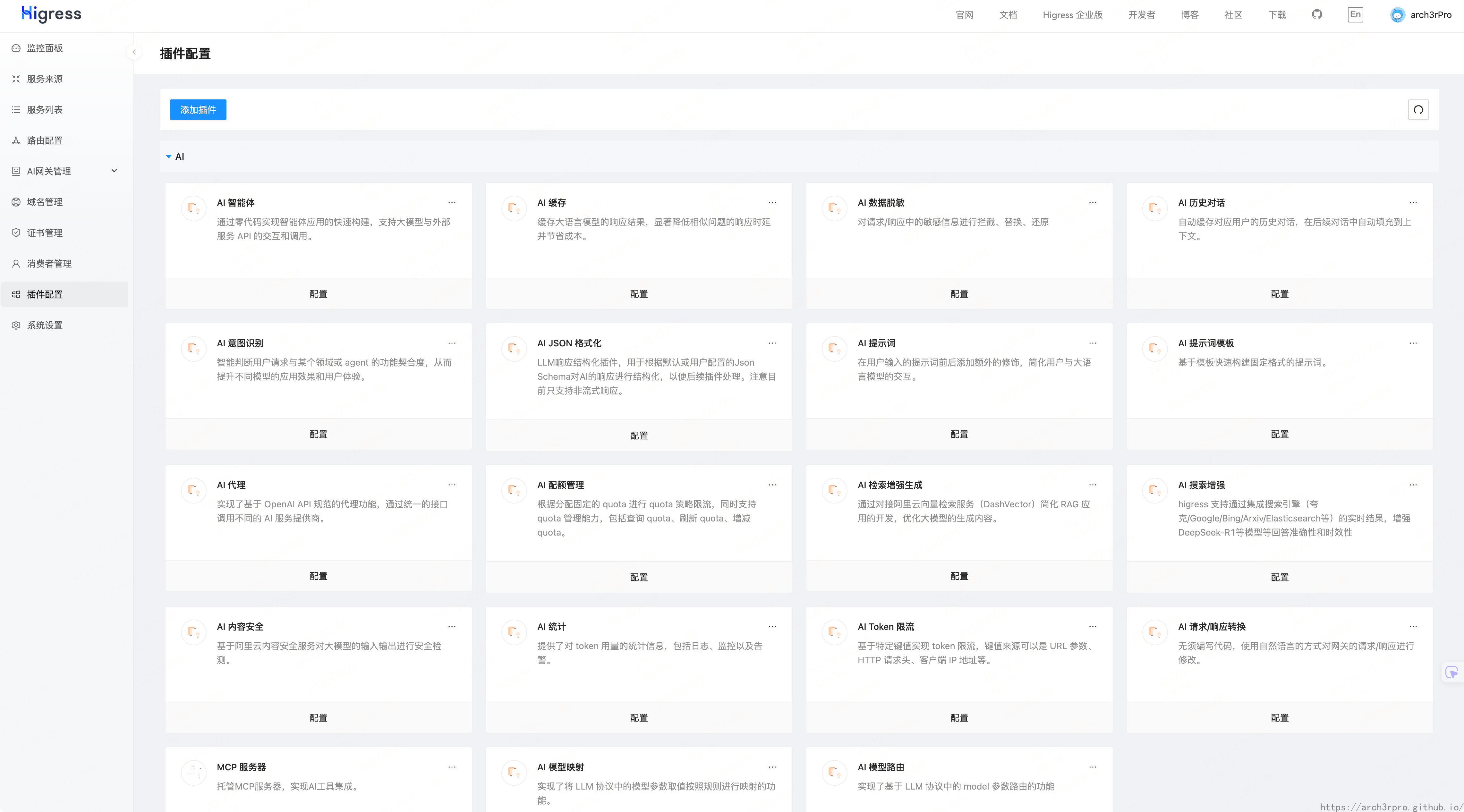Viewport: 1464px width, 812px height.
Task: Open more options menu for AI 缓存
Action: pyautogui.click(x=772, y=203)
